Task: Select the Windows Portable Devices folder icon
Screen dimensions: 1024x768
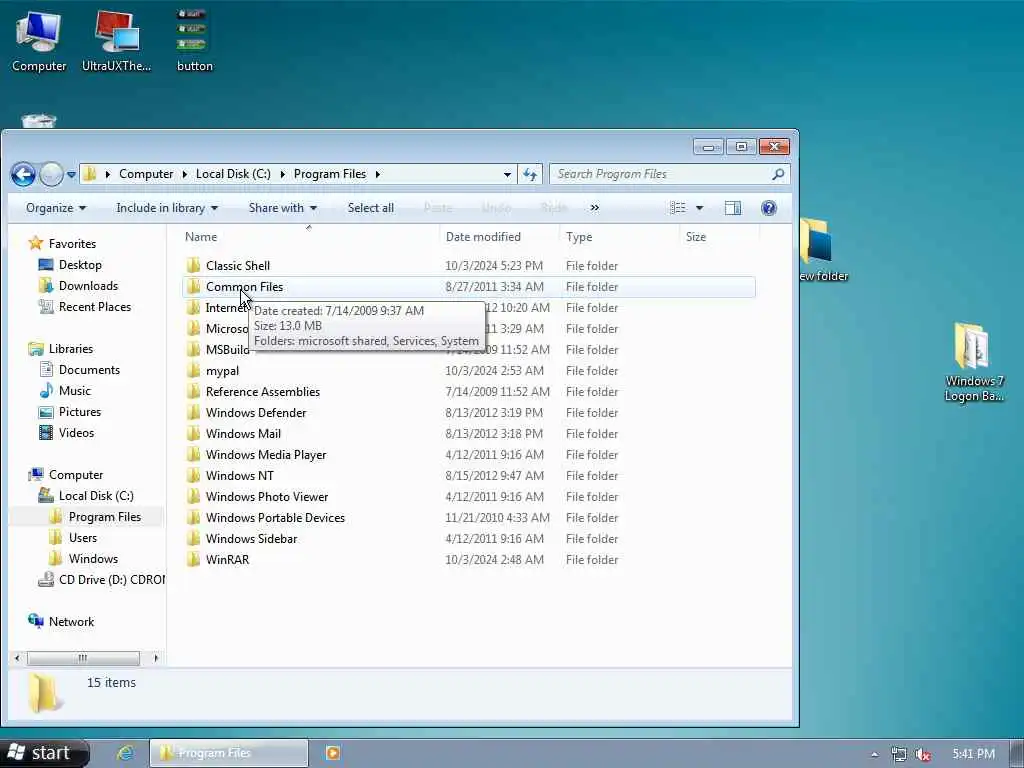Action: [193, 517]
